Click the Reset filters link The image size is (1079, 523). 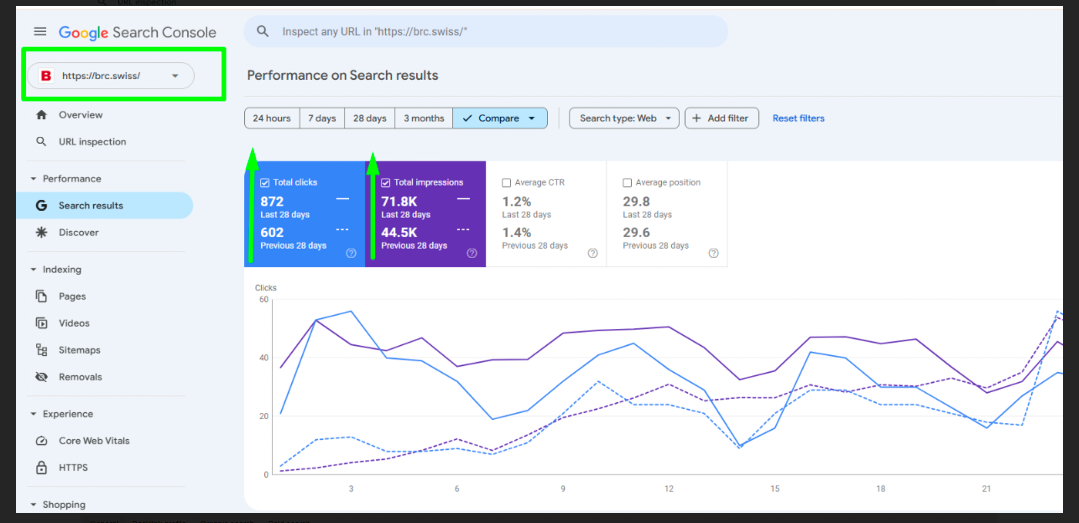point(798,118)
